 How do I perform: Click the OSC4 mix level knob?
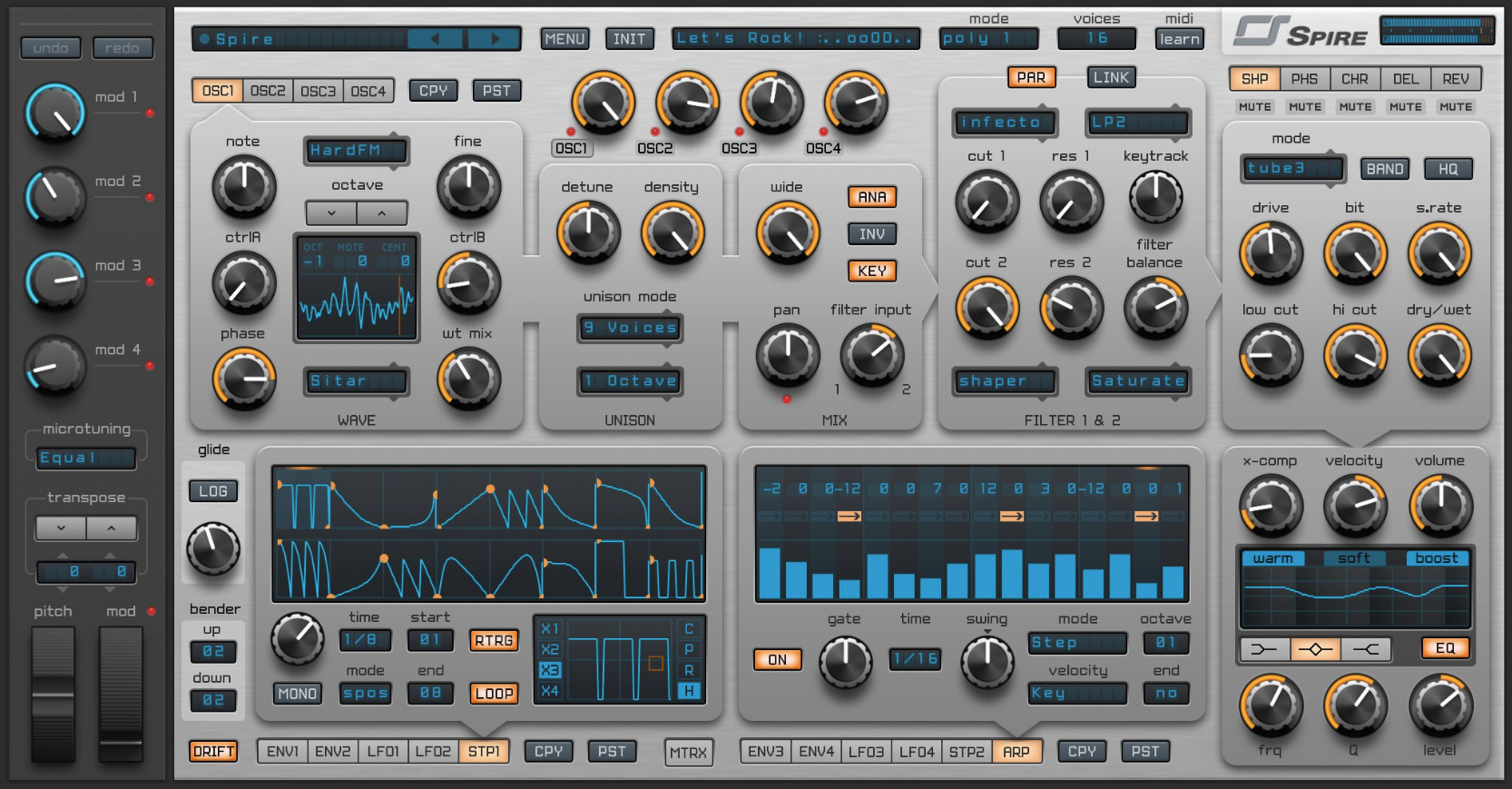point(856,103)
